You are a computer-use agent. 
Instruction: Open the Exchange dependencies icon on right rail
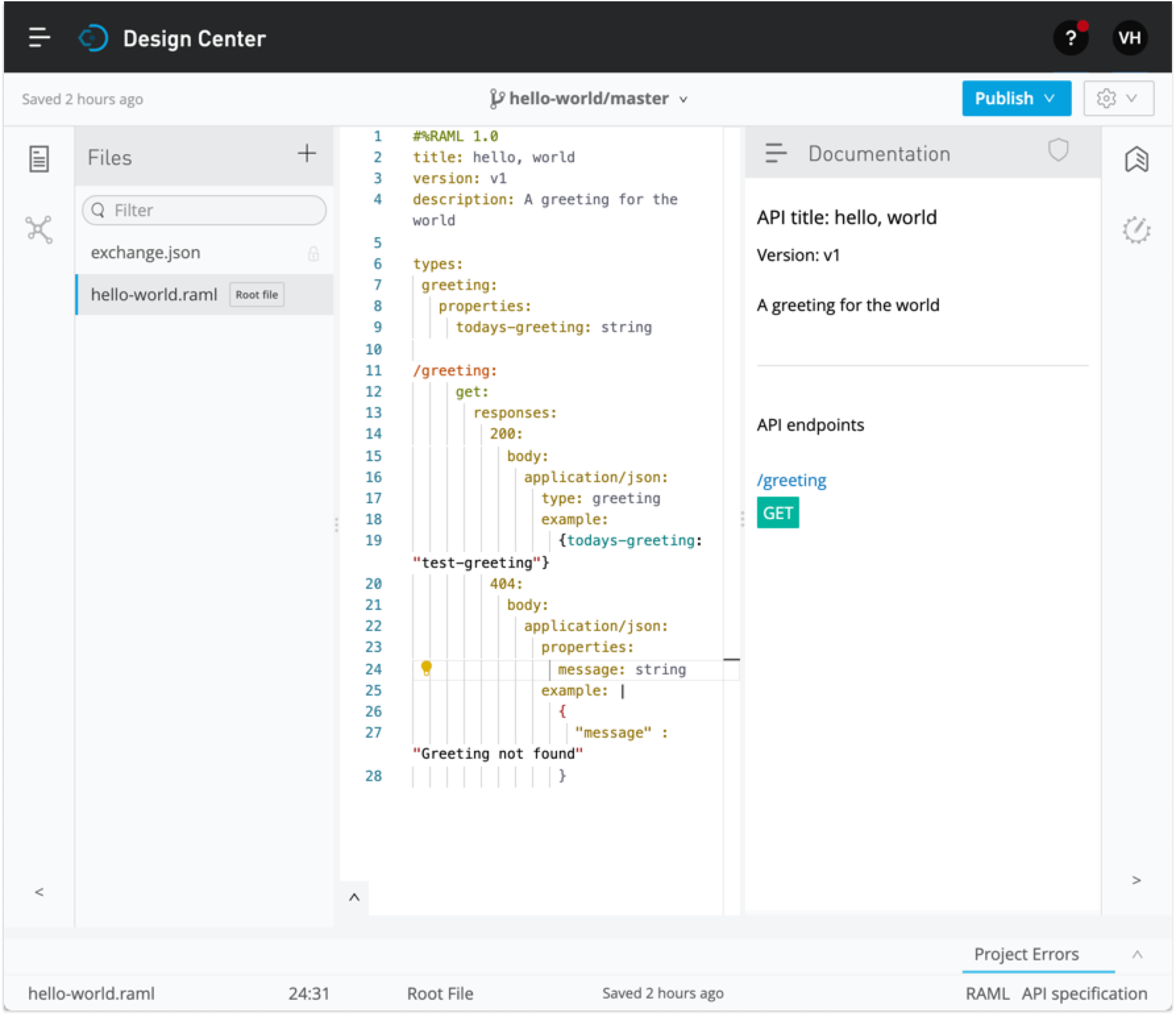1136,159
